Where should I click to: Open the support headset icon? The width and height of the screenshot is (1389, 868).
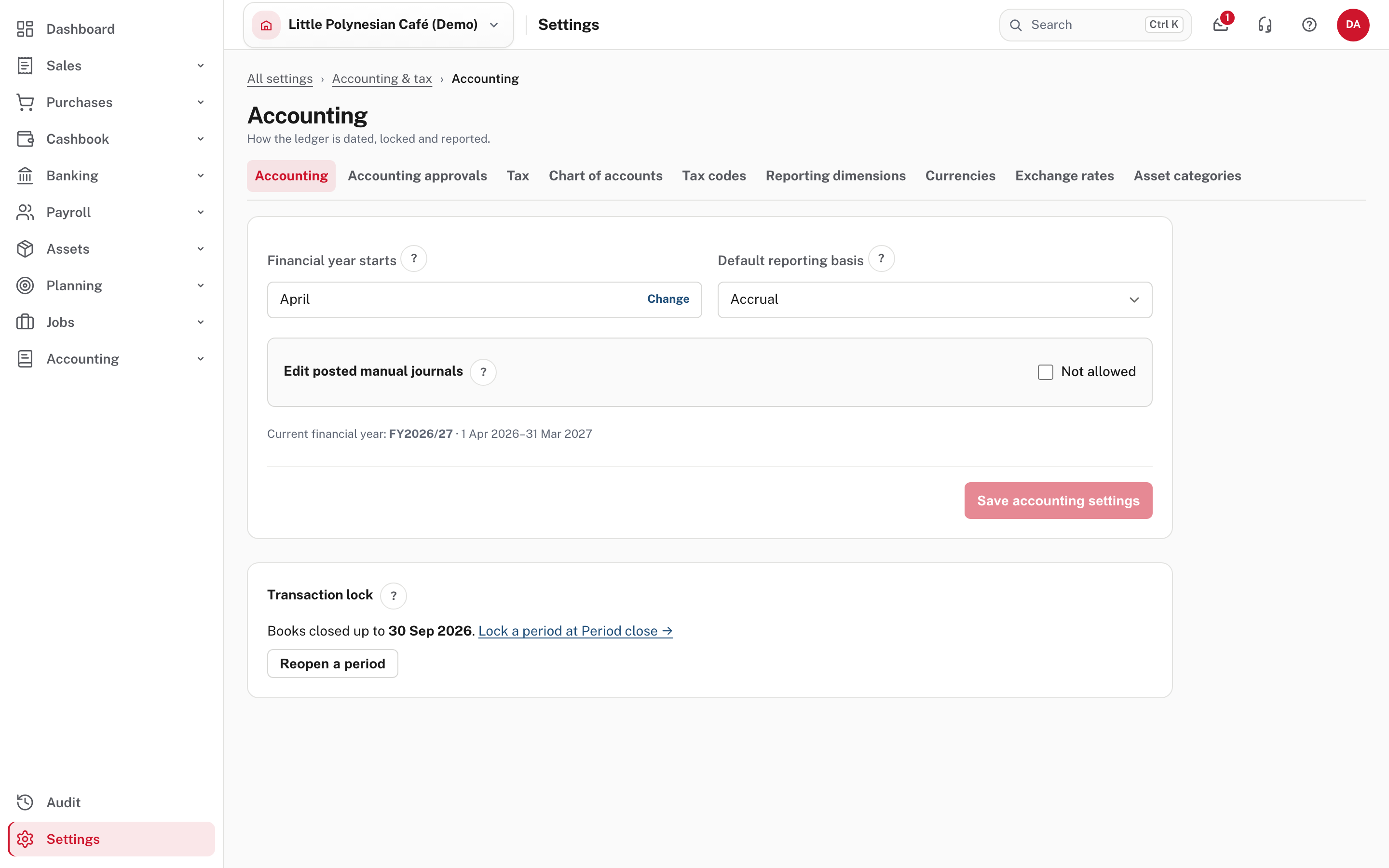click(x=1265, y=25)
